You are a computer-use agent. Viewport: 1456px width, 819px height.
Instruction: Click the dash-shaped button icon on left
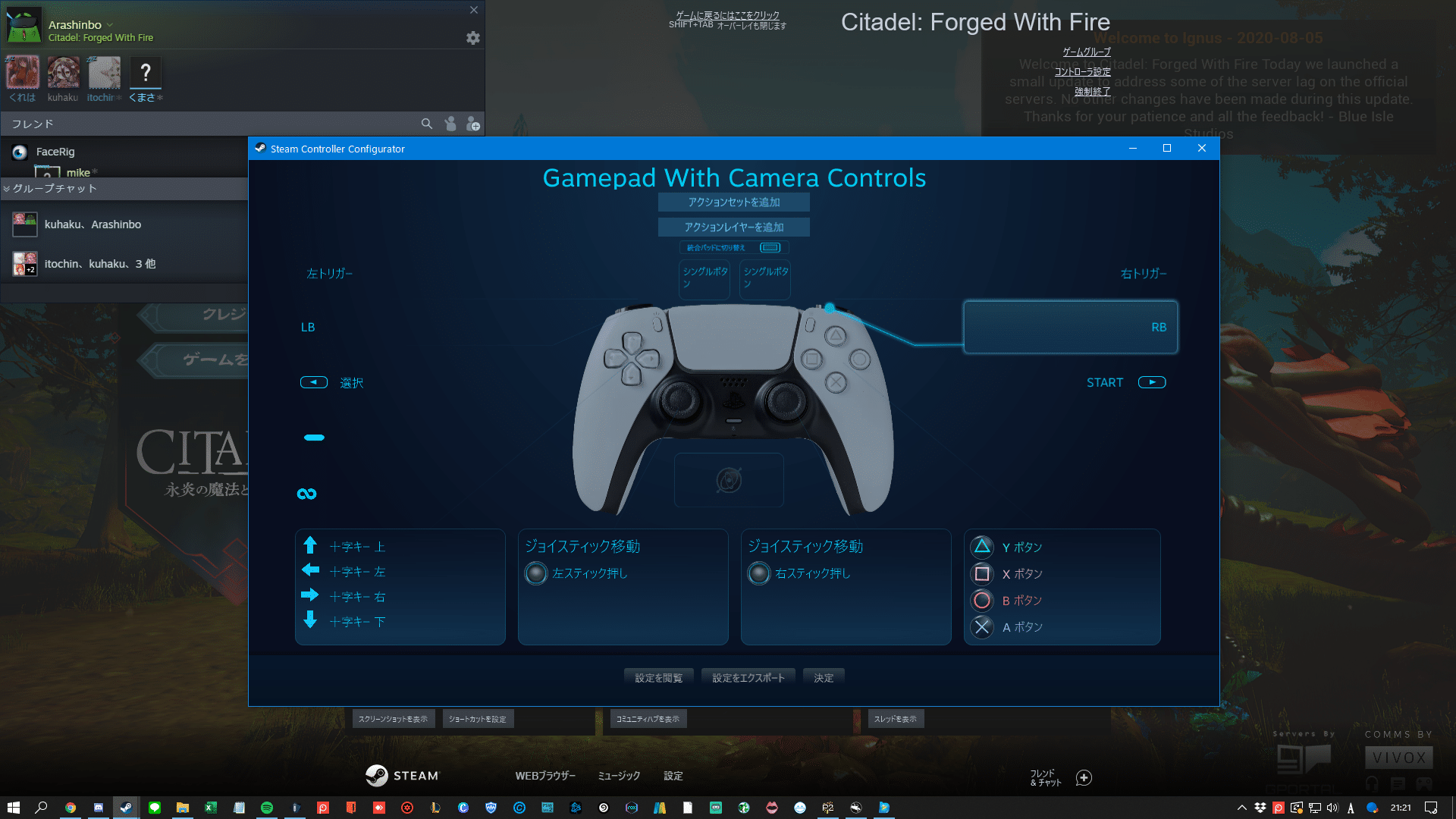[314, 438]
